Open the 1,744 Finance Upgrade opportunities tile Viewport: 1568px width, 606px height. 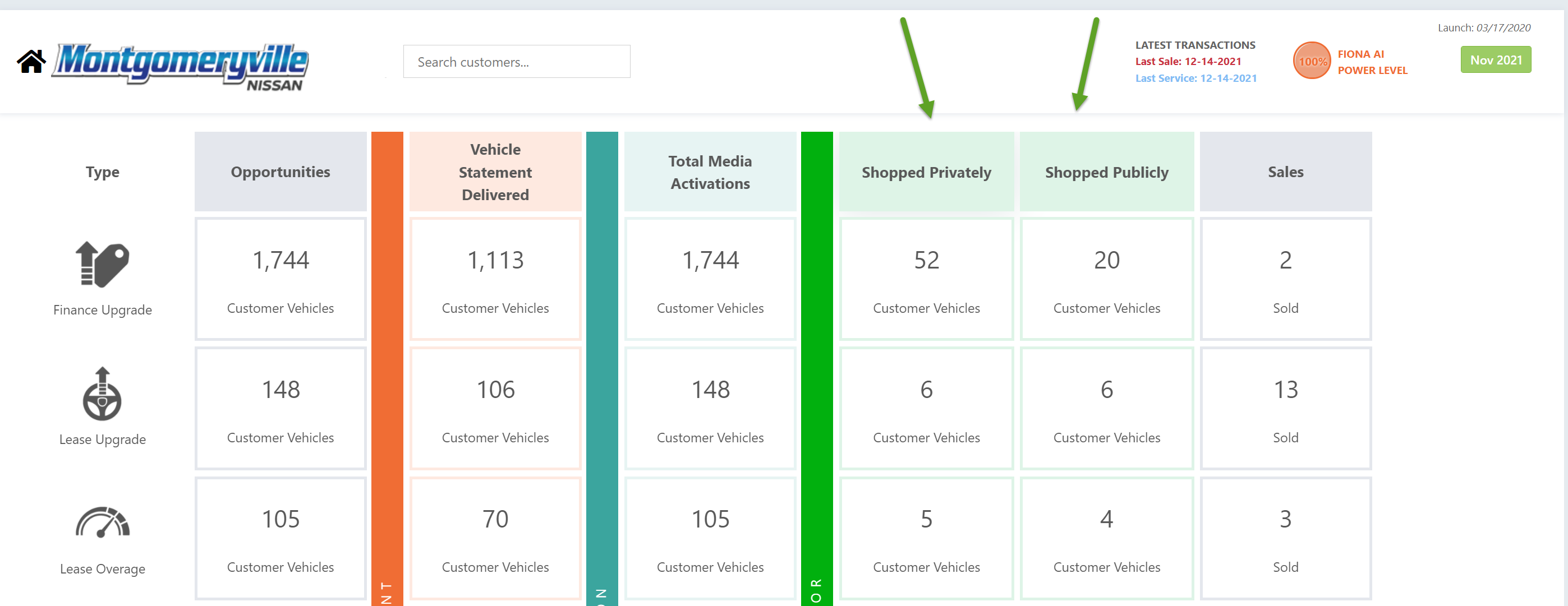click(x=280, y=279)
